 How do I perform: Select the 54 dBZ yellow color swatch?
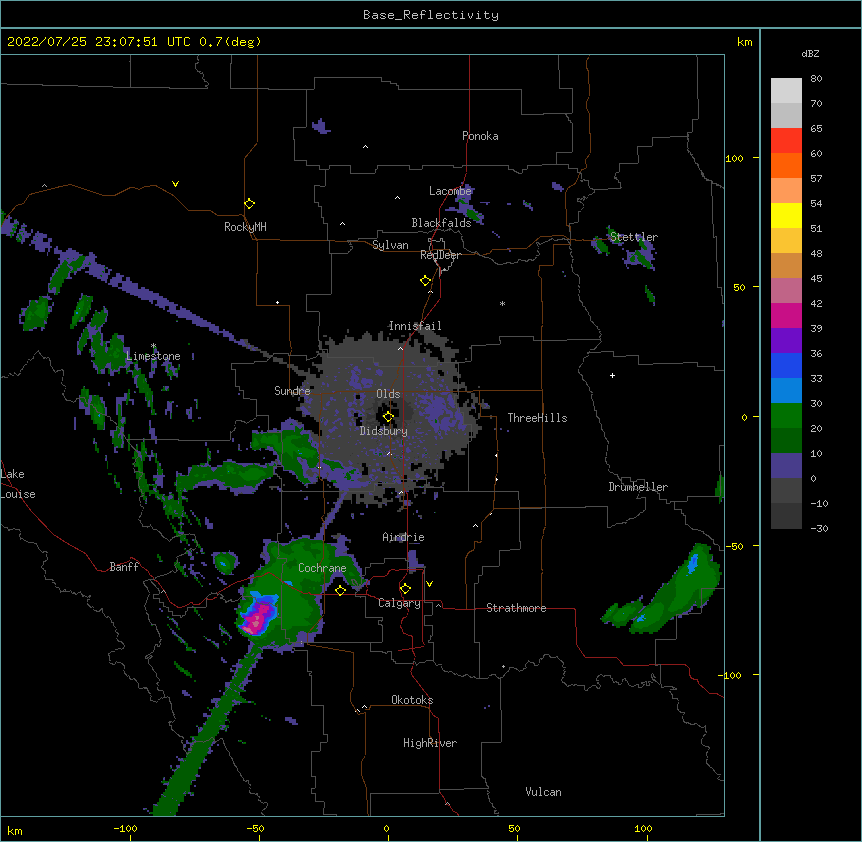[786, 215]
